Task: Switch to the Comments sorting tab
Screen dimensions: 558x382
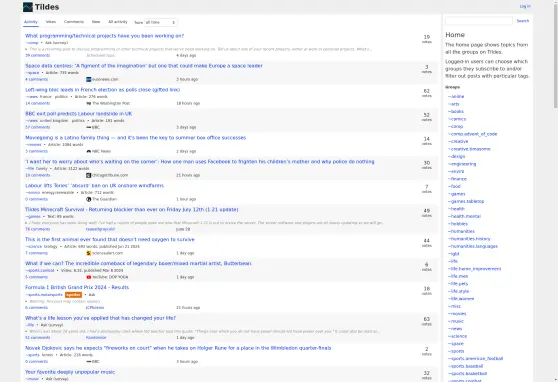Action: click(x=74, y=22)
